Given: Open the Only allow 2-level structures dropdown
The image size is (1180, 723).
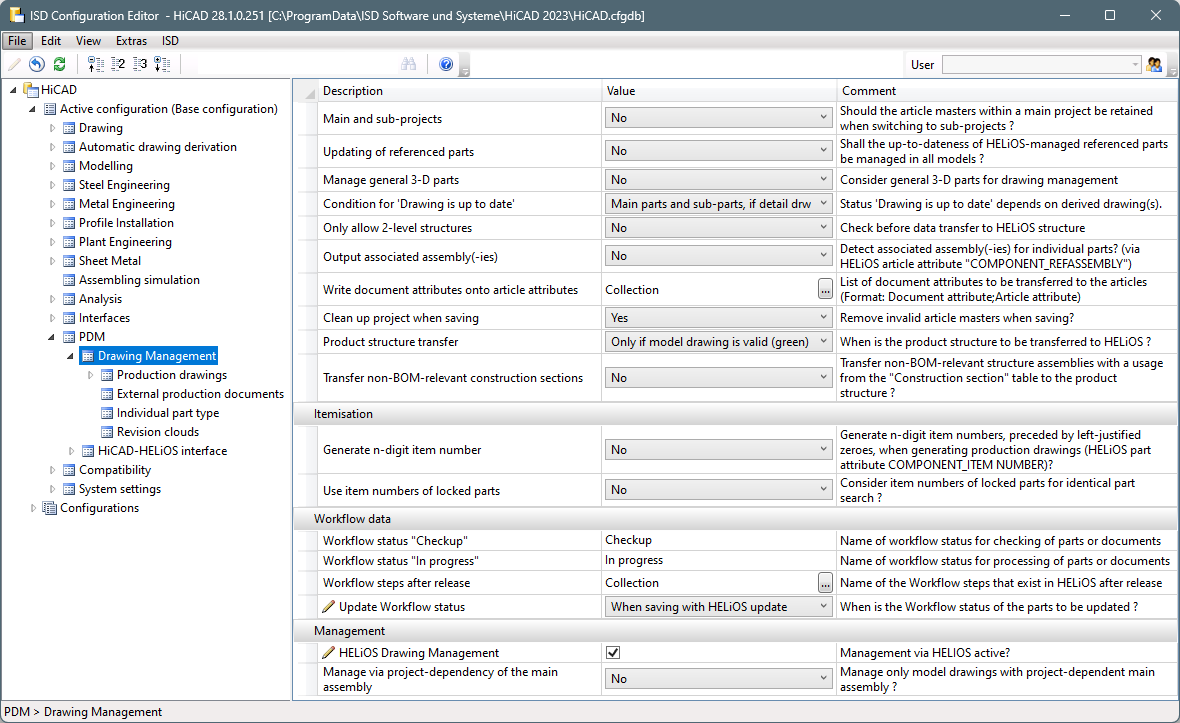Looking at the screenshot, I should click(x=719, y=228).
